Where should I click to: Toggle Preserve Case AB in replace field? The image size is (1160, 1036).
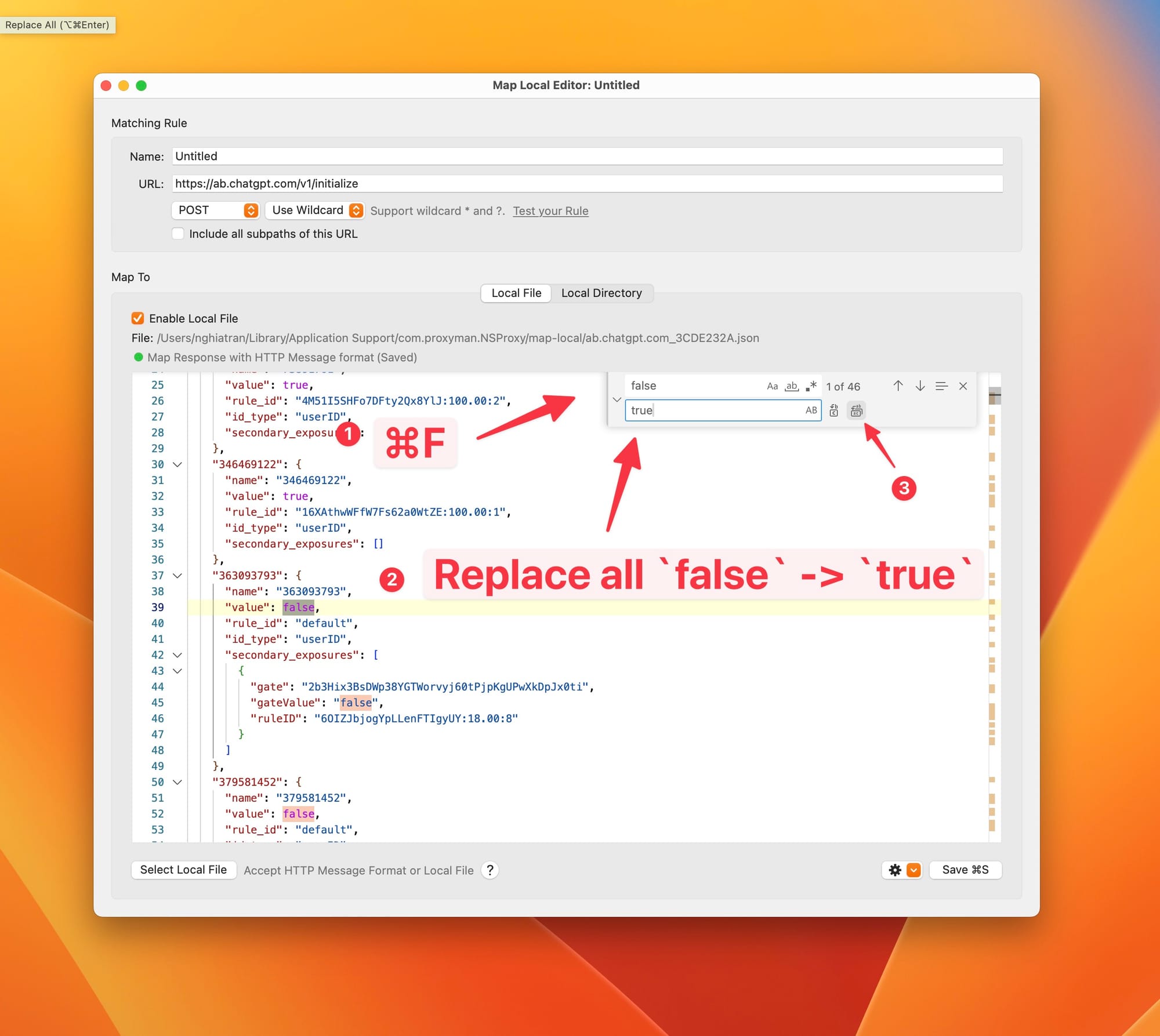(x=811, y=410)
